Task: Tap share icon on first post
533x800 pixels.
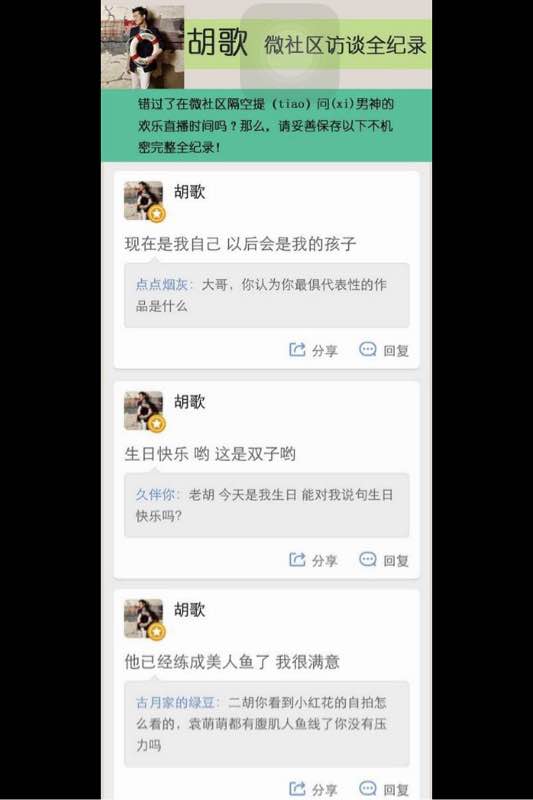Action: pyautogui.click(x=297, y=349)
